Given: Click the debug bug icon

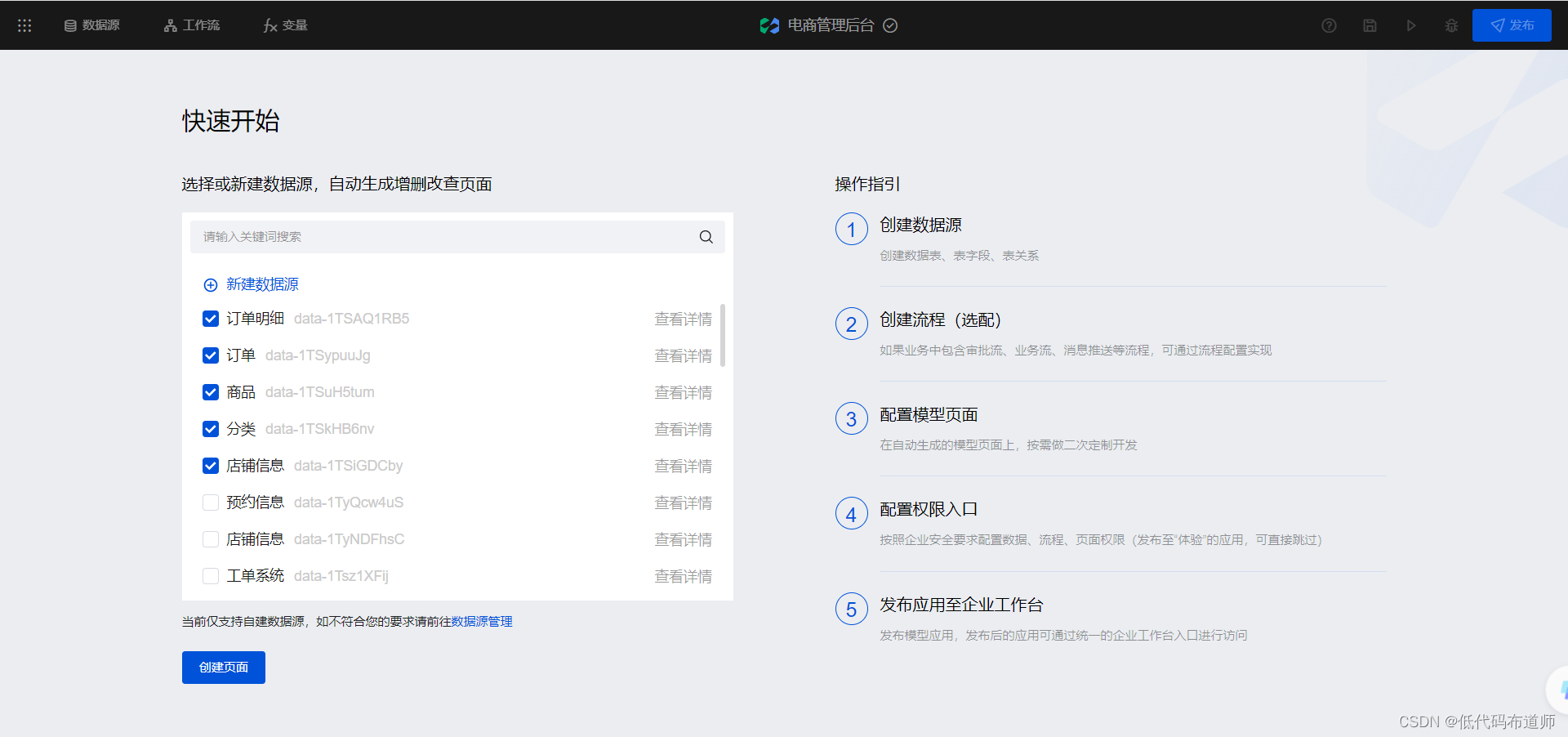Looking at the screenshot, I should click(x=1451, y=25).
